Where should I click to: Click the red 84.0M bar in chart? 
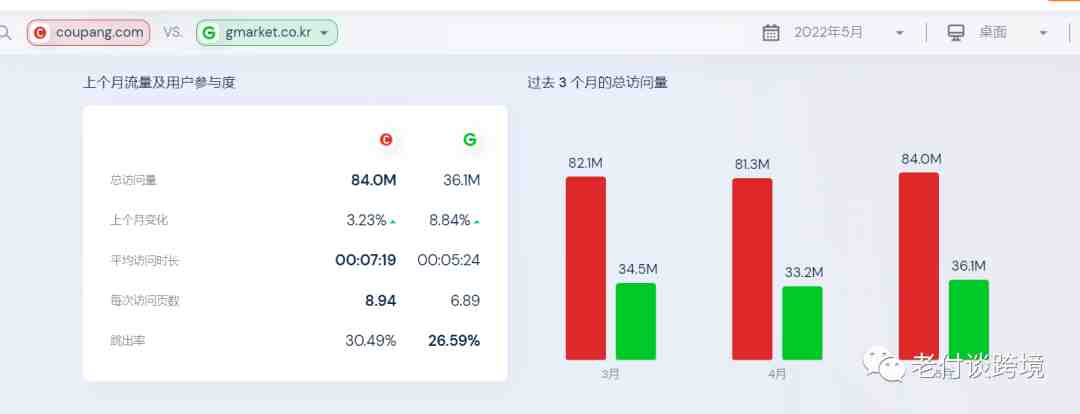pos(919,266)
